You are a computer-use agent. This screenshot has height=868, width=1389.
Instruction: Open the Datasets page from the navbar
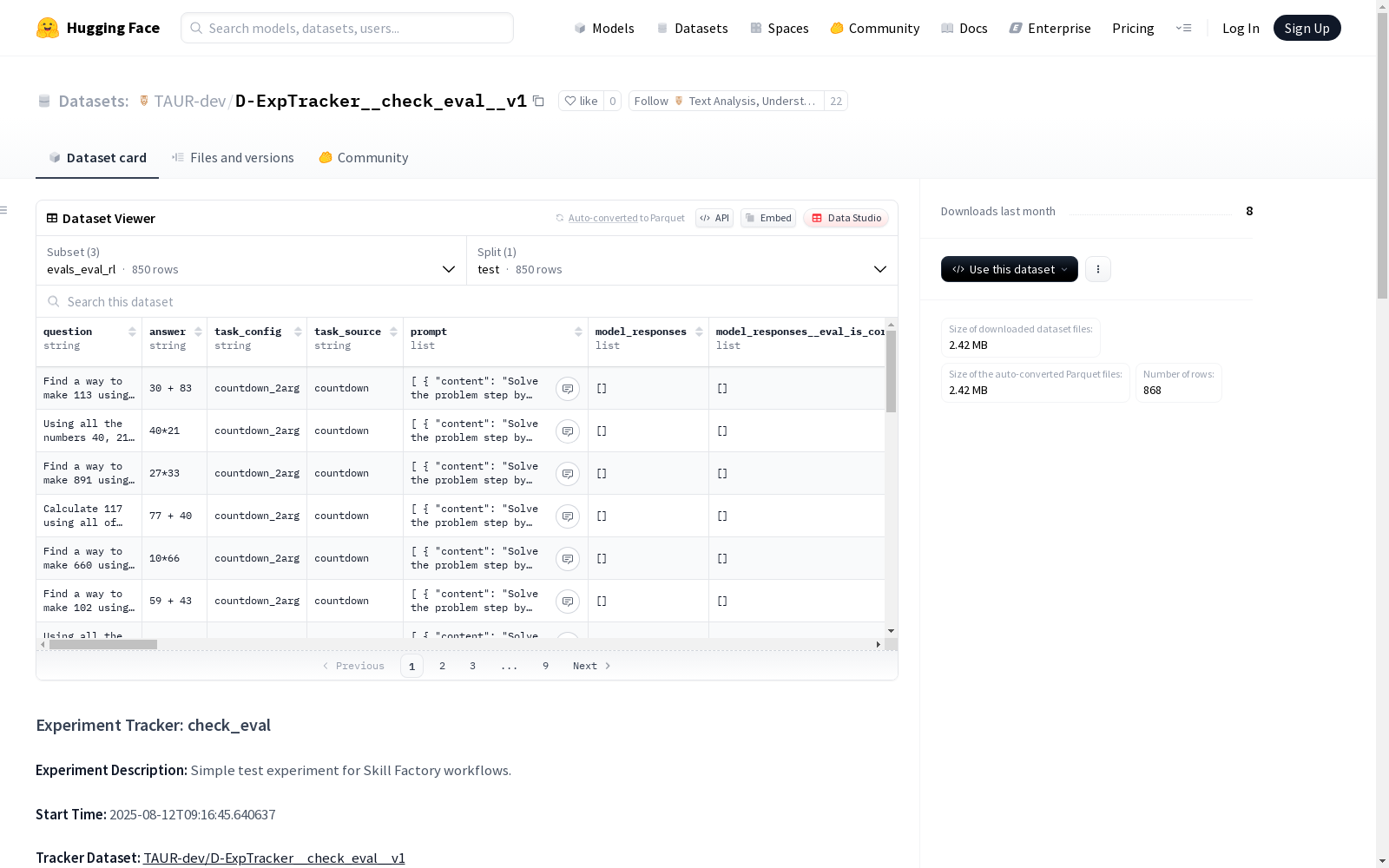point(692,28)
